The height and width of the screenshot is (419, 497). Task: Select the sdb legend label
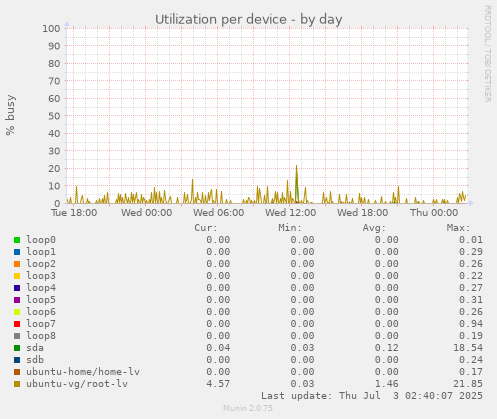(x=35, y=360)
